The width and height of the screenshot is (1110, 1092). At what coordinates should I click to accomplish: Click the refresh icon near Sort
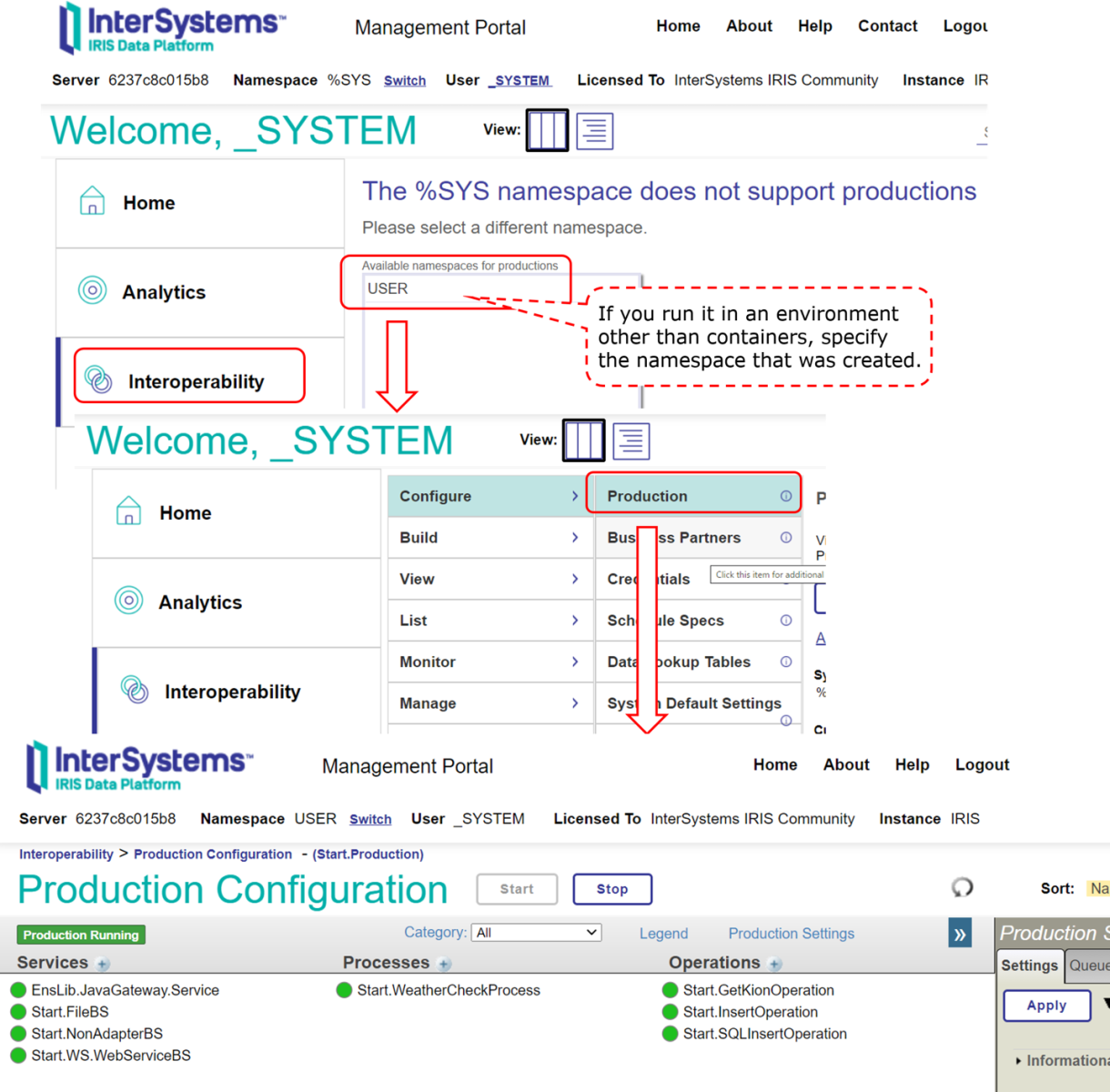963,887
